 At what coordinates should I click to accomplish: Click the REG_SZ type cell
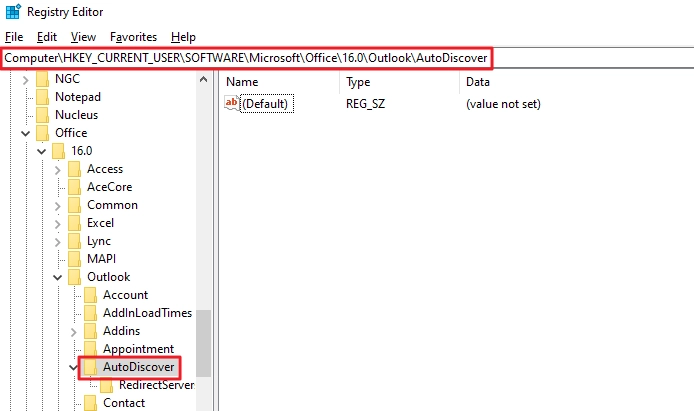[366, 104]
